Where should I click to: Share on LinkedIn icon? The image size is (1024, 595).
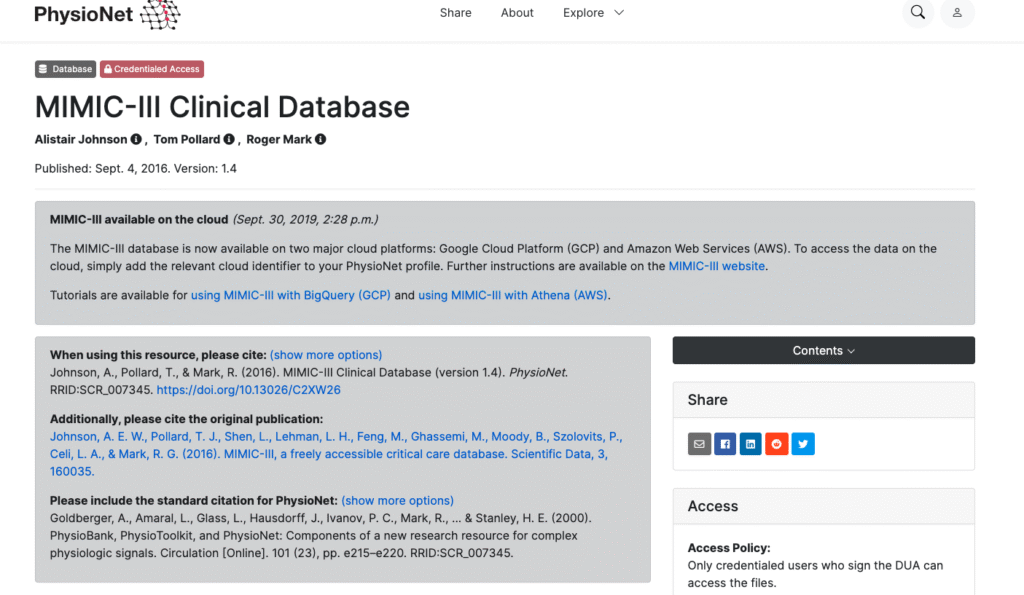click(x=751, y=444)
